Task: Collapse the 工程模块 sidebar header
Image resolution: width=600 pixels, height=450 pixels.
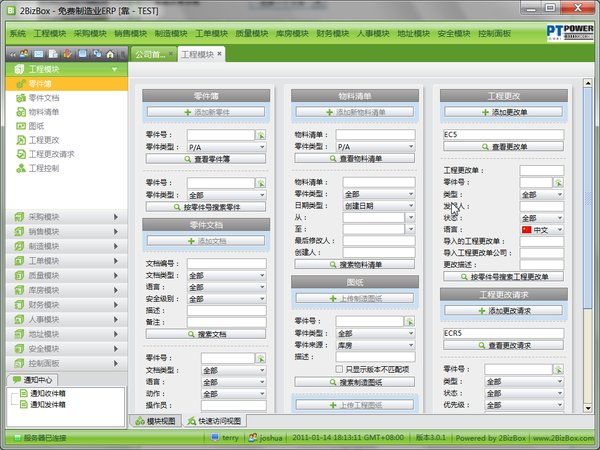Action: (x=67, y=69)
